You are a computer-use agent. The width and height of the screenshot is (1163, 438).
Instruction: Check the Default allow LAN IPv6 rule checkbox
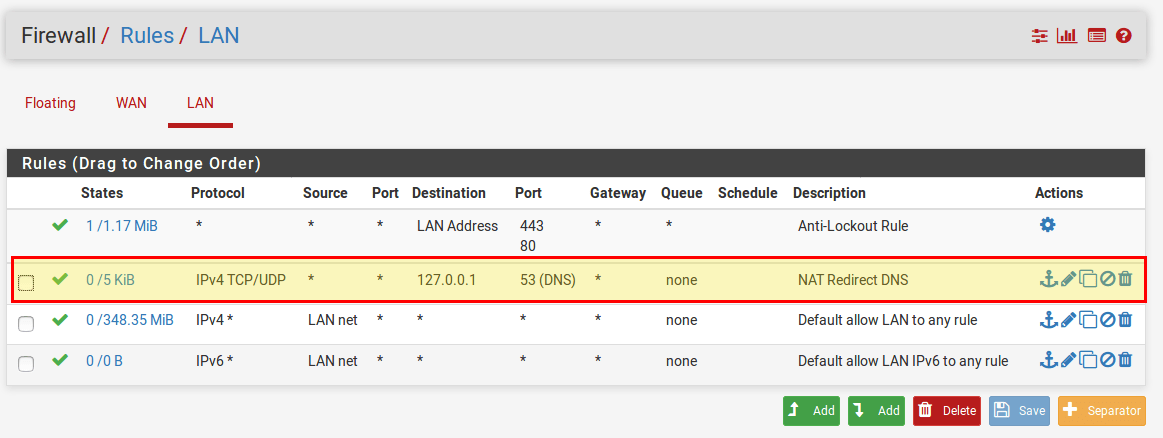(26, 363)
